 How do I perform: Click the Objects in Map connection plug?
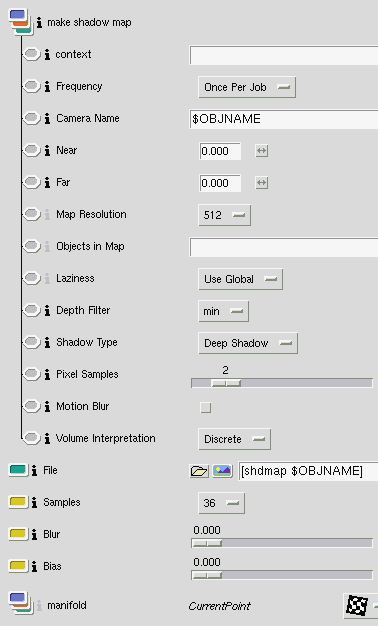[x=32, y=246]
